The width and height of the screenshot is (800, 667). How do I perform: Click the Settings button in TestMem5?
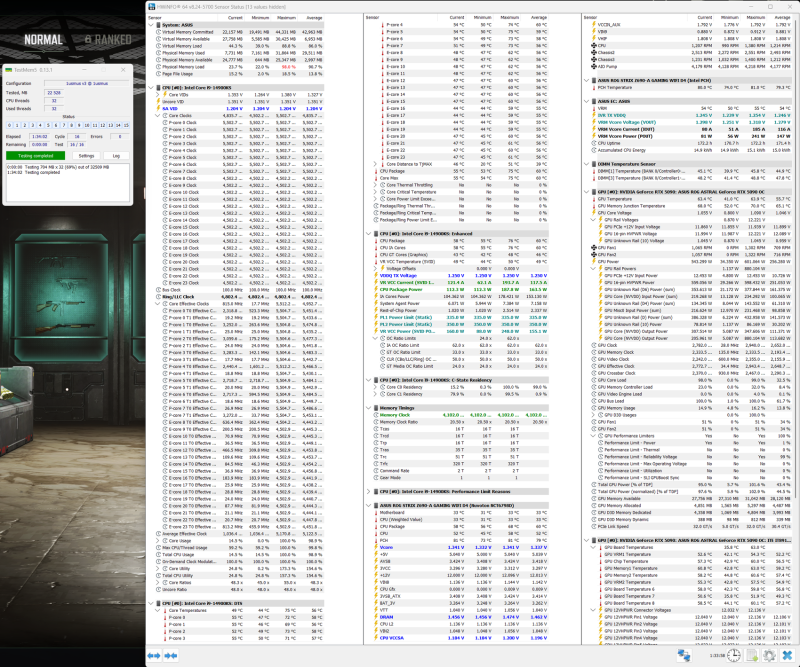point(86,156)
